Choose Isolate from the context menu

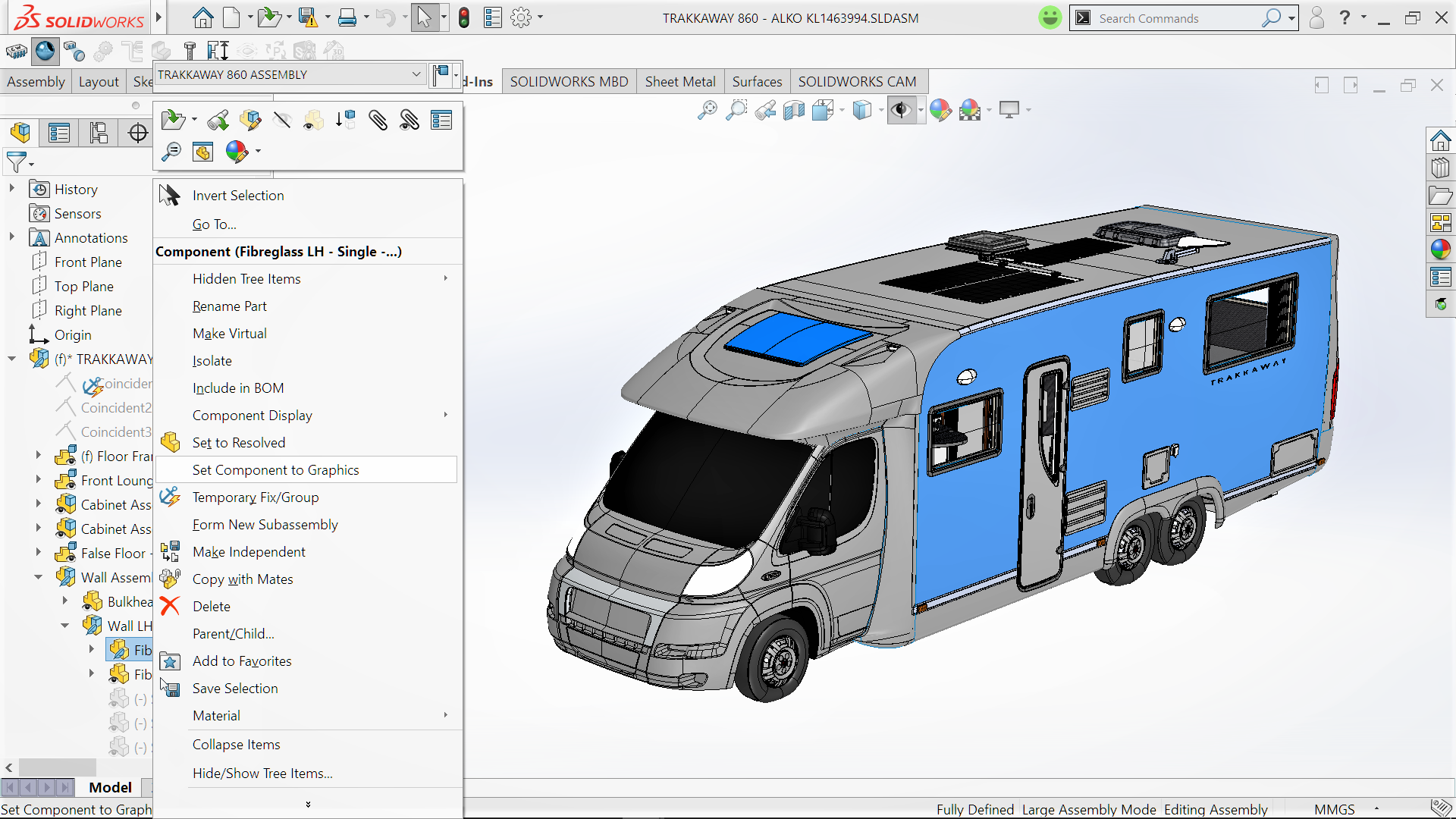(212, 360)
